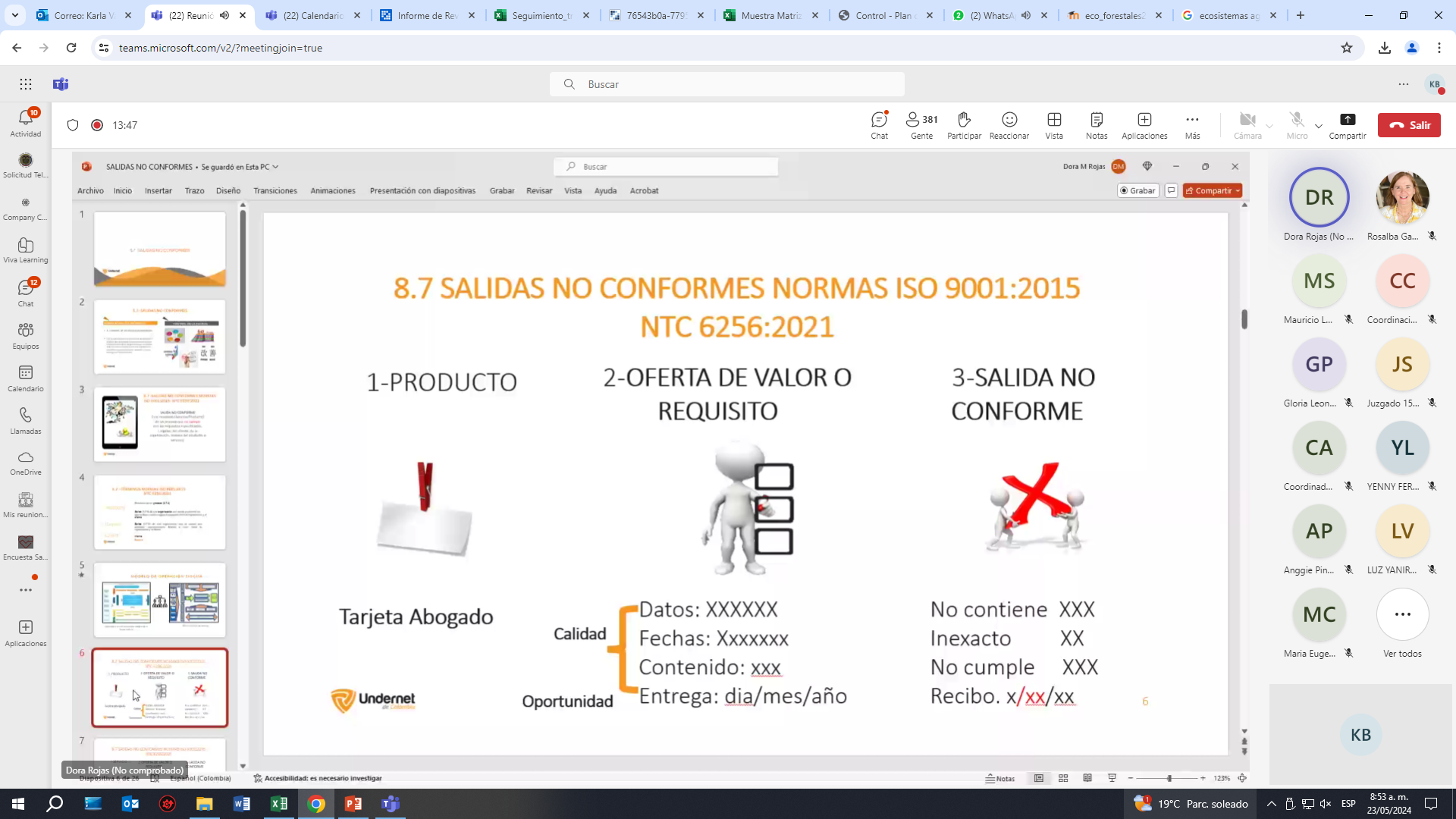Open Calendario in left sidebar

point(26,378)
